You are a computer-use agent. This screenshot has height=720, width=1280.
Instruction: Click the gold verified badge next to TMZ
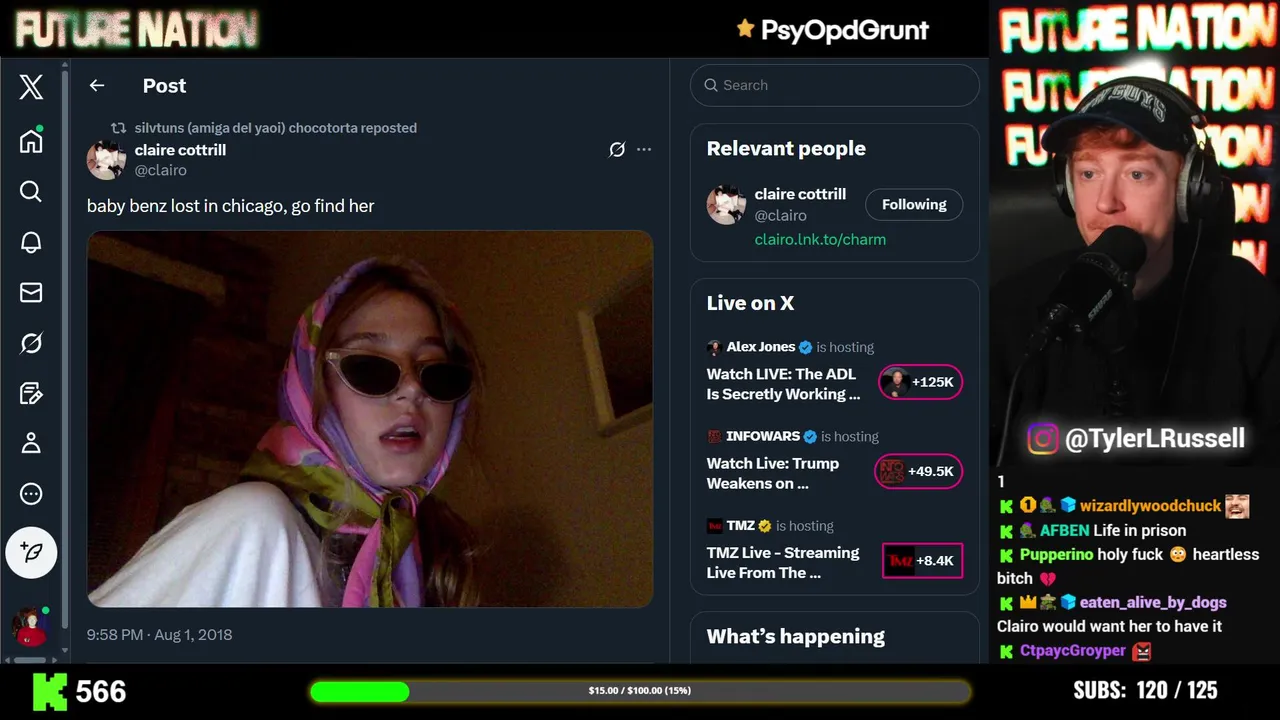(765, 526)
